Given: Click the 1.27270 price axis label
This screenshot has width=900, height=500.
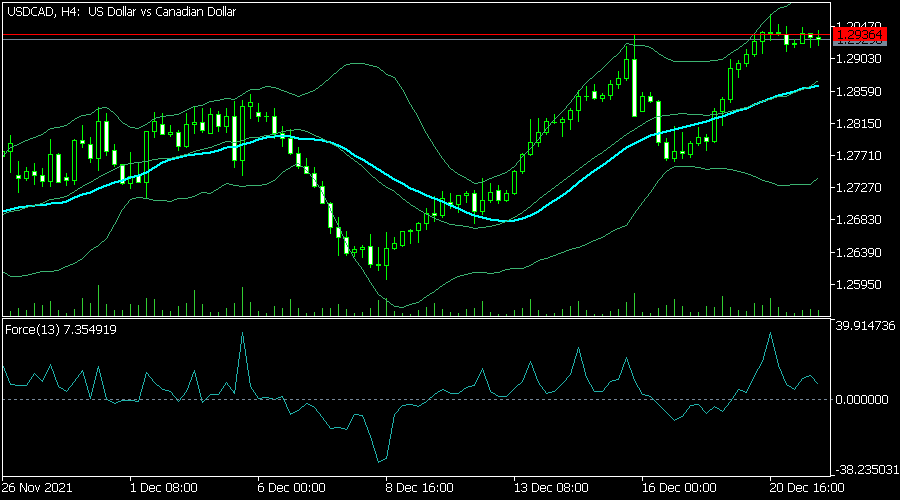Looking at the screenshot, I should coord(859,188).
